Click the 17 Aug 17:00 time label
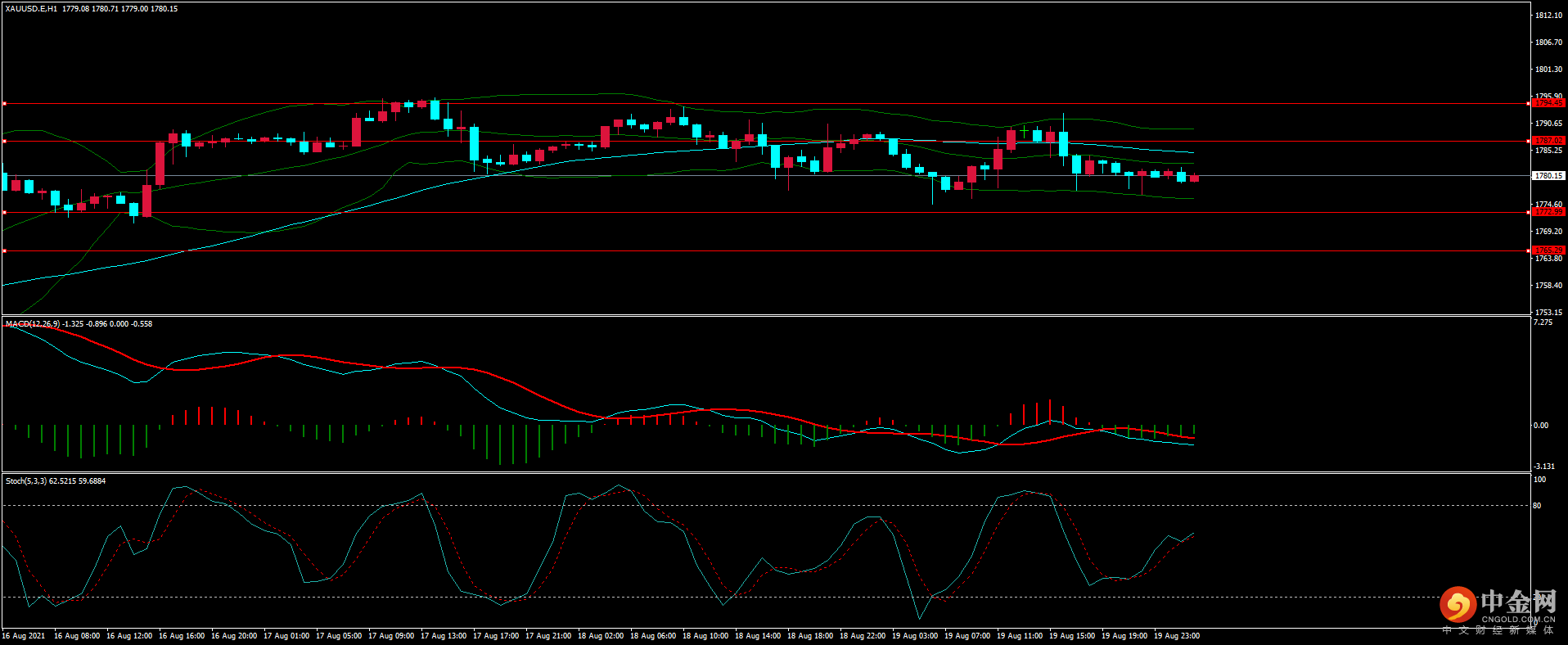Image resolution: width=1568 pixels, height=645 pixels. point(496,636)
